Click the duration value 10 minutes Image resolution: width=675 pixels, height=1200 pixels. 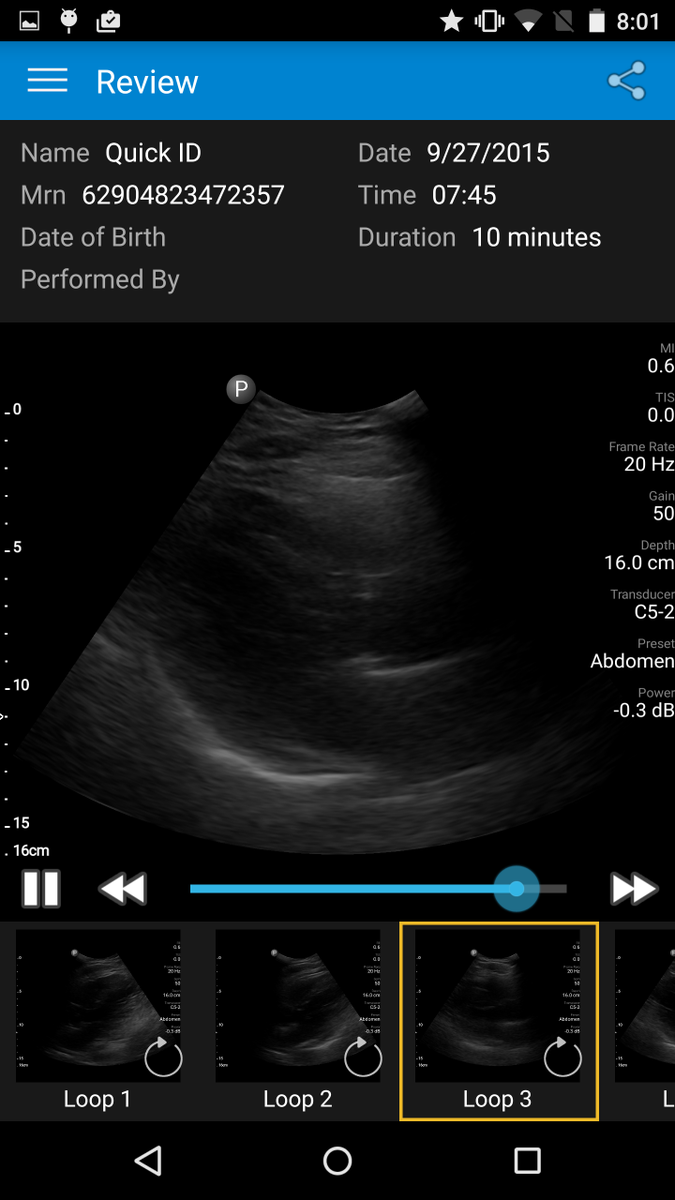coord(537,237)
